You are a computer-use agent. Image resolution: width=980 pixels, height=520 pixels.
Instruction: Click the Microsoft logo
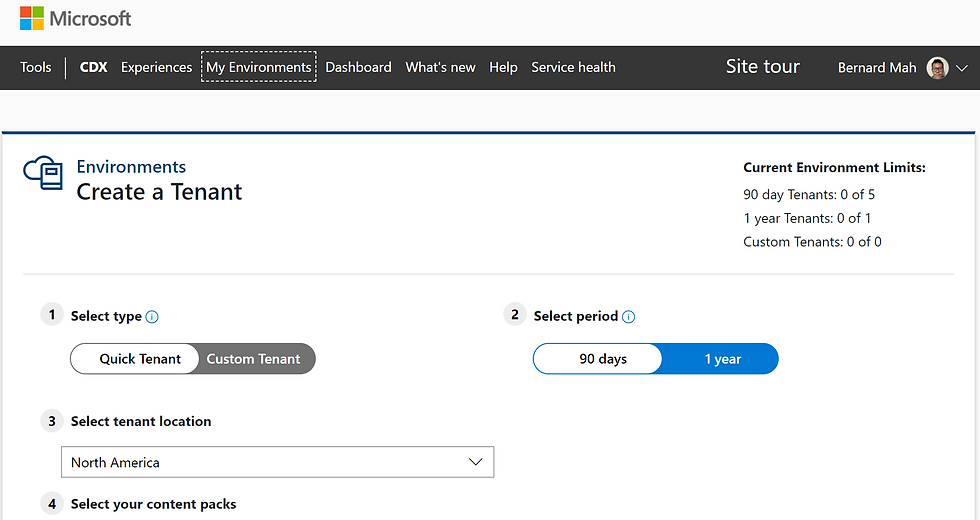[76, 19]
